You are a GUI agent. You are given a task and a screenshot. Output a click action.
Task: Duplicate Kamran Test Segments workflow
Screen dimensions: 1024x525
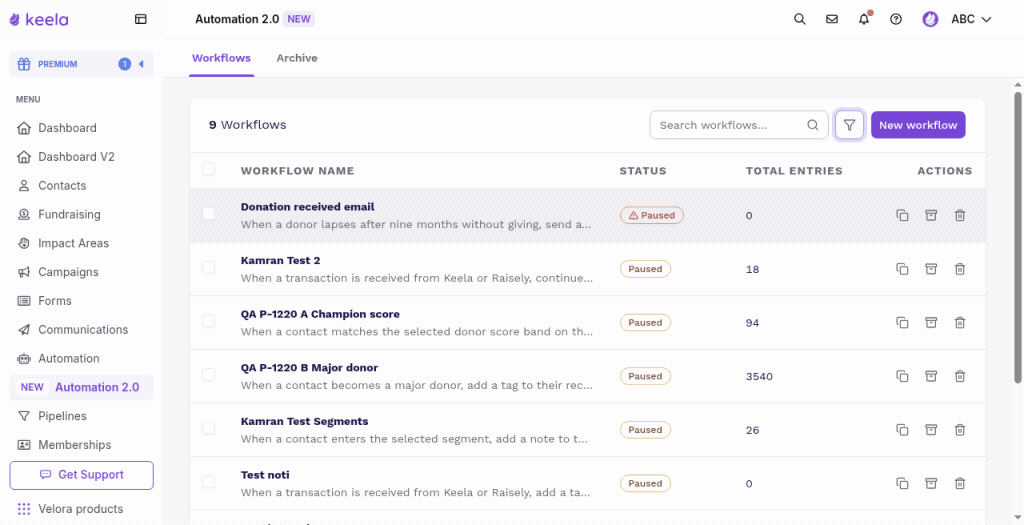tap(902, 430)
